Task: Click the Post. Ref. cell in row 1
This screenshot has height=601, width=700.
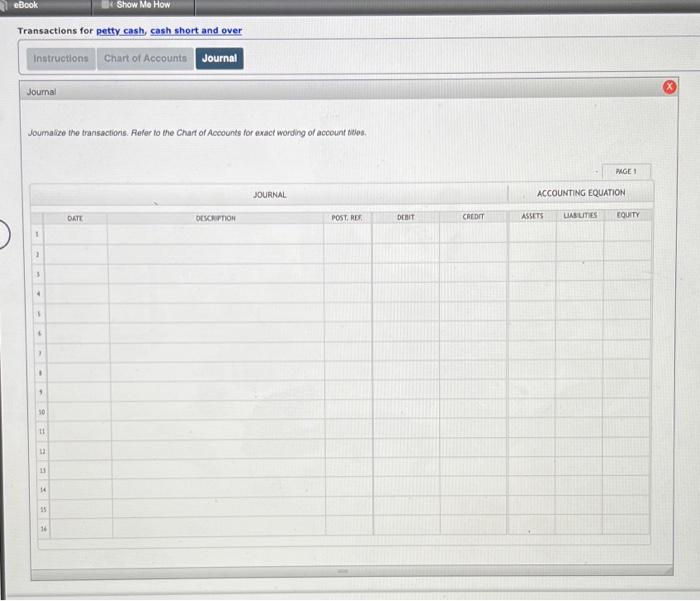Action: click(347, 234)
